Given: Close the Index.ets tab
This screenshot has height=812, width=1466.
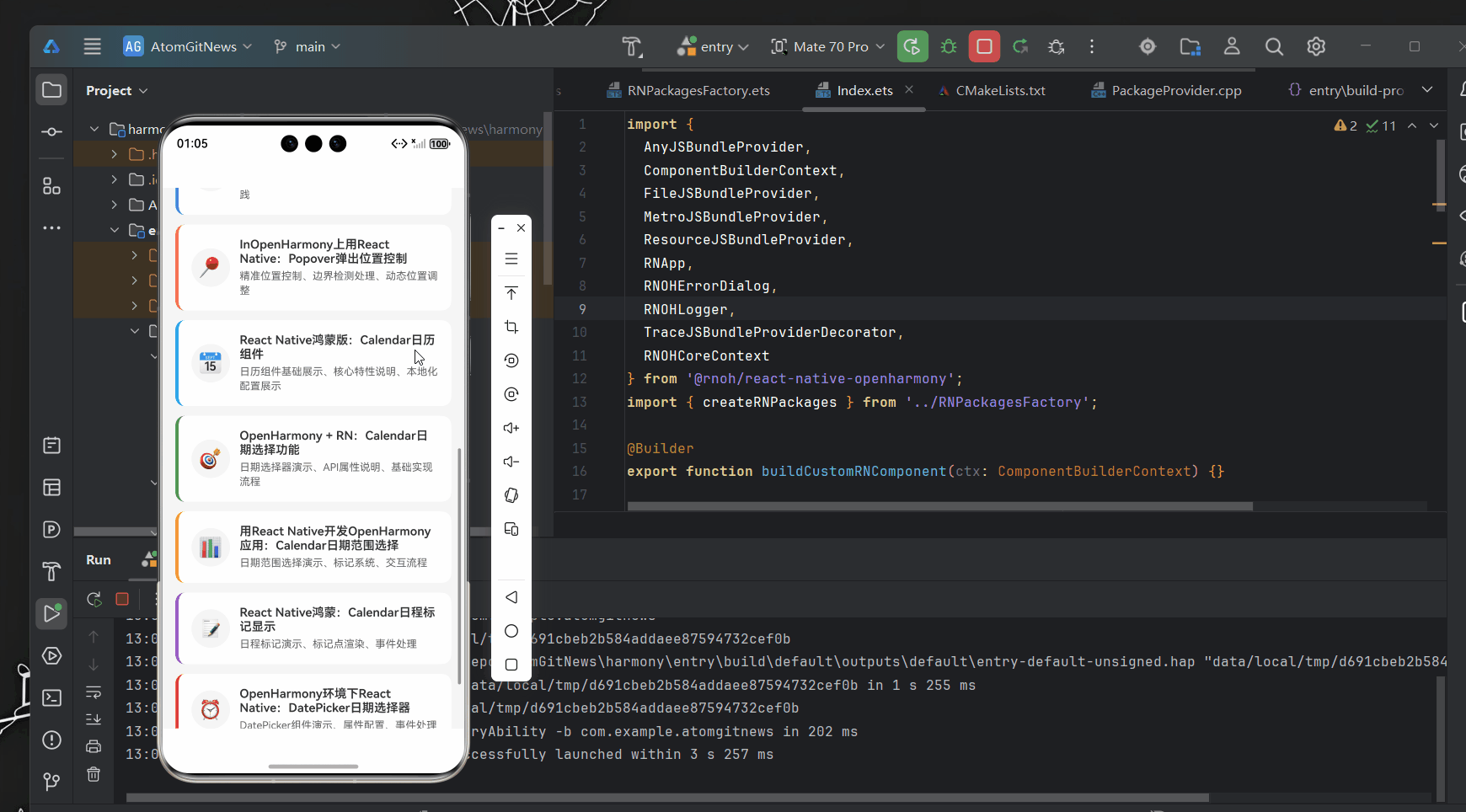Looking at the screenshot, I should 909,89.
